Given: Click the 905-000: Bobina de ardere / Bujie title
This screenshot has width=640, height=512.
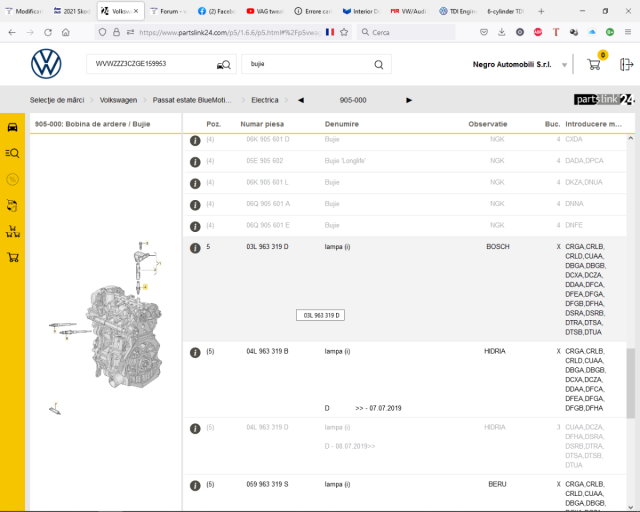Looking at the screenshot, I should click(93, 124).
